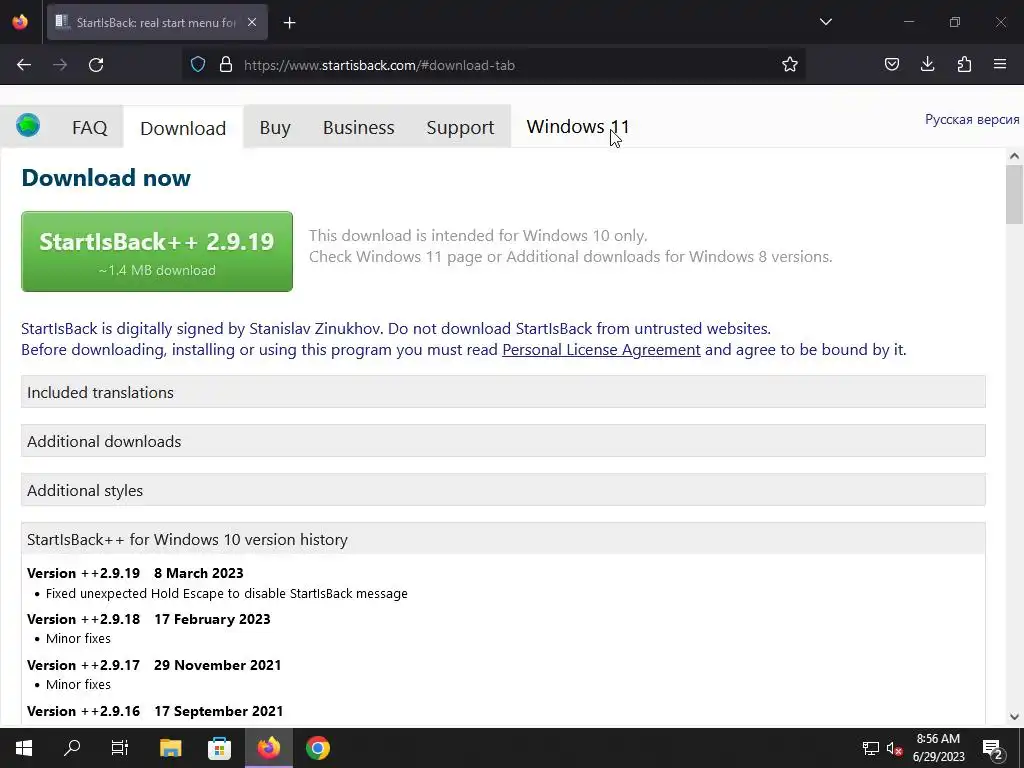
Task: Click the forward navigation arrow
Action: (x=60, y=65)
